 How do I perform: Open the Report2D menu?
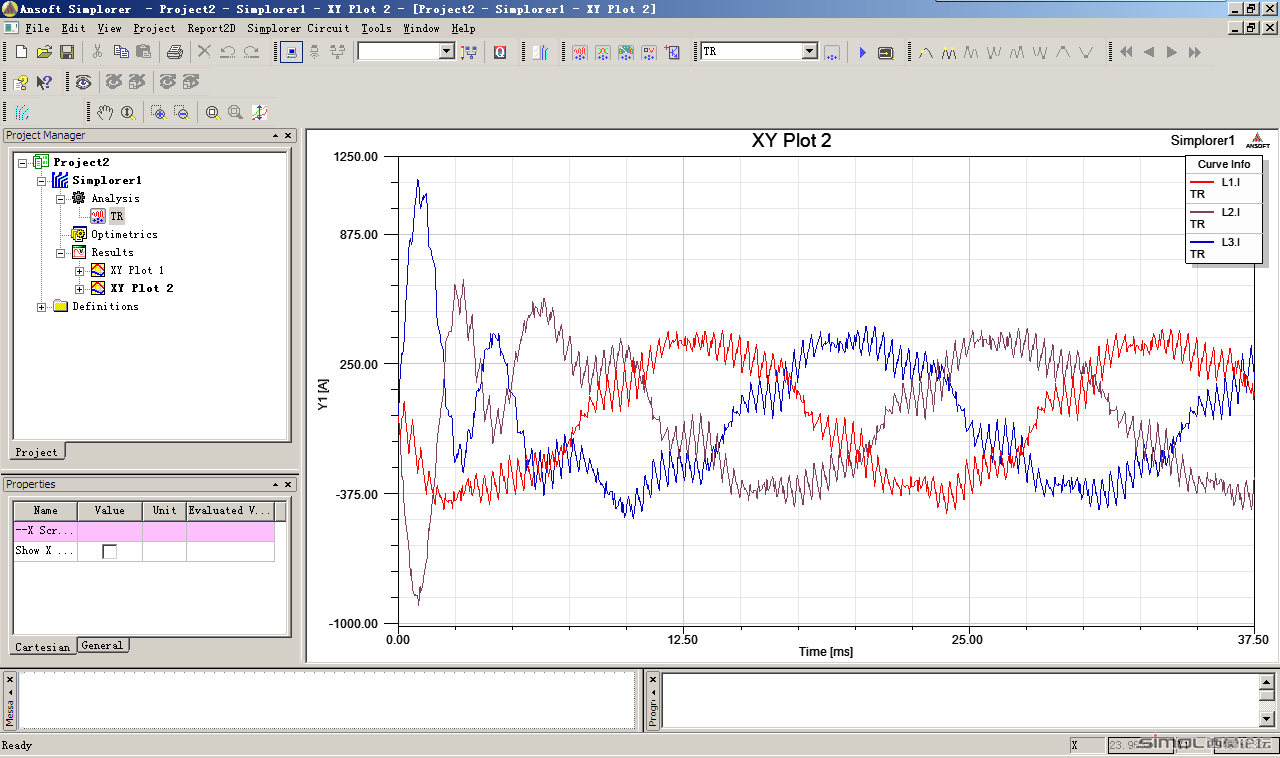point(210,28)
